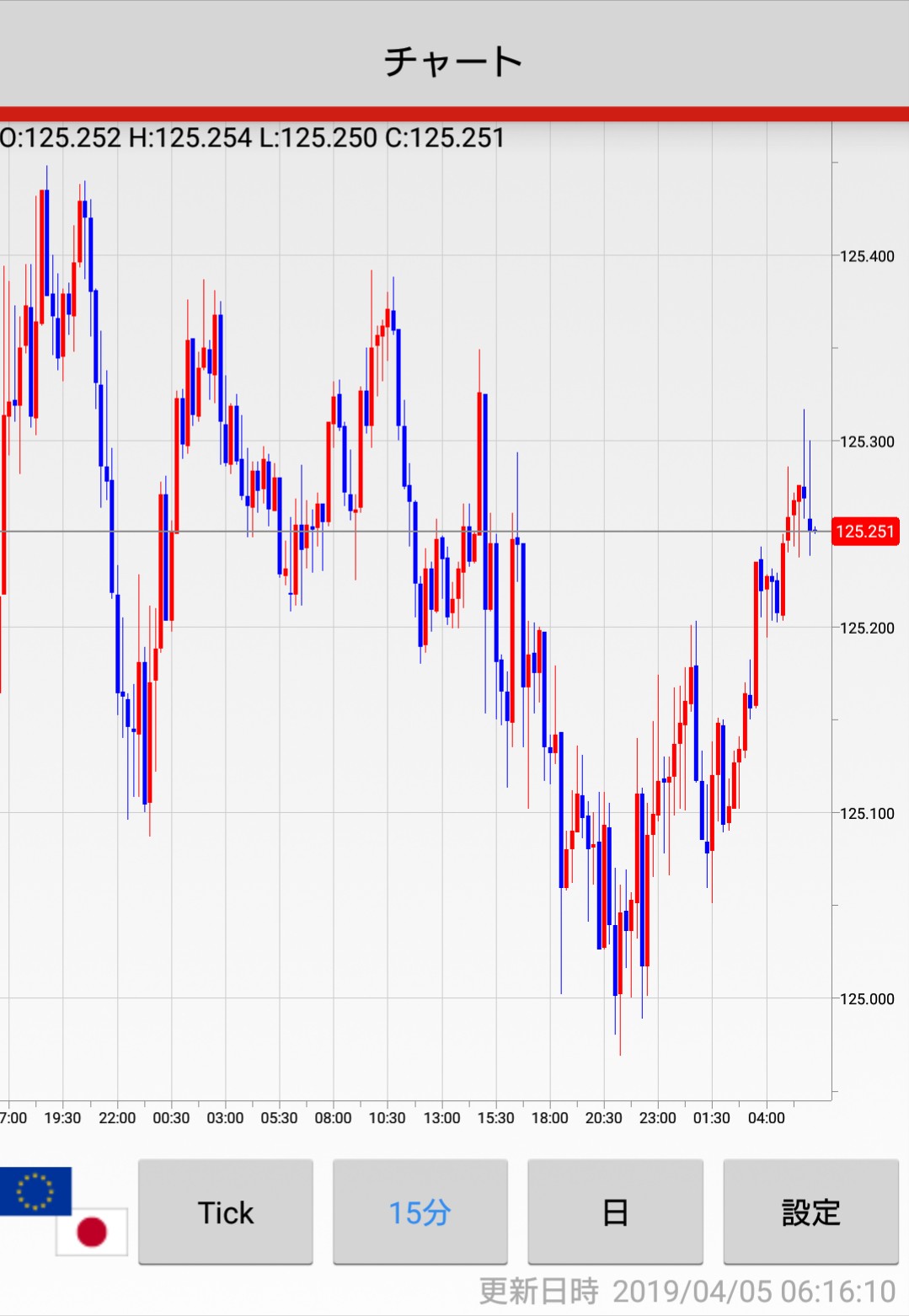
Task: Tap the チャート title in the header
Action: click(453, 62)
